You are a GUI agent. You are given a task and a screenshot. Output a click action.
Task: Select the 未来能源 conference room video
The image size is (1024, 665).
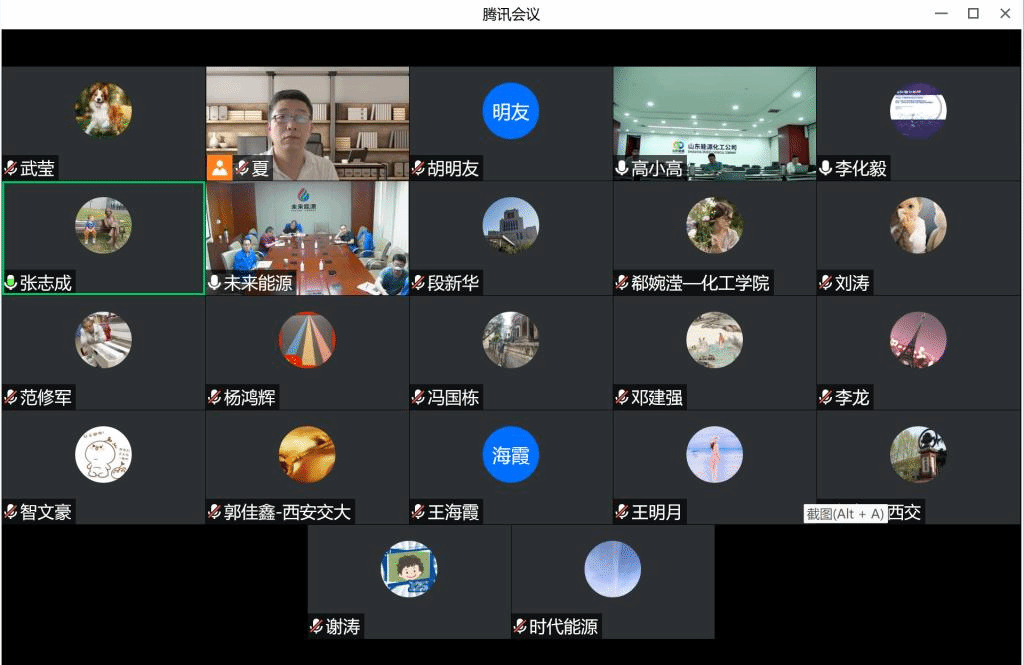pyautogui.click(x=307, y=235)
